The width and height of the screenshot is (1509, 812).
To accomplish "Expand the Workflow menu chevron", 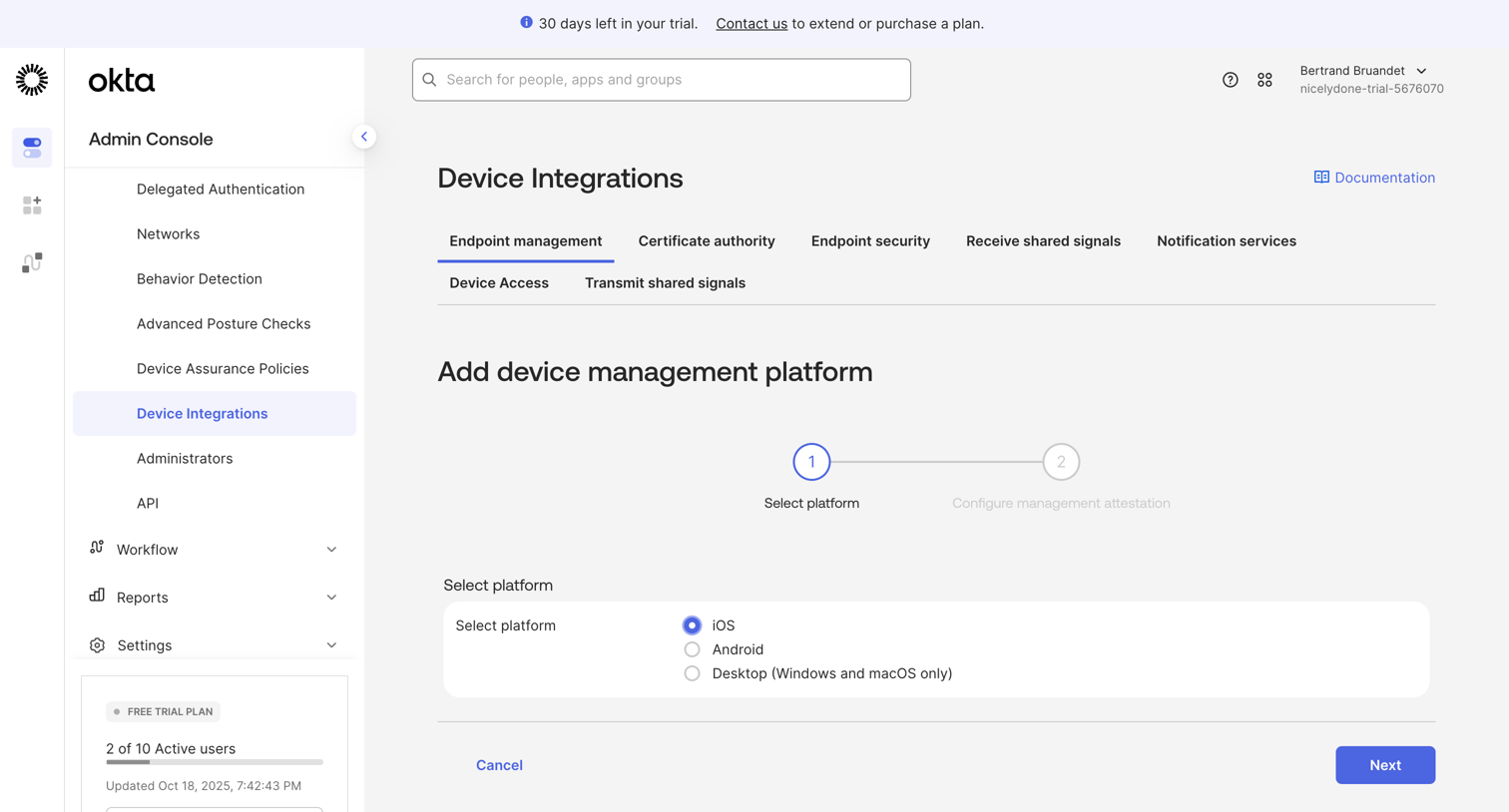I will (331, 550).
